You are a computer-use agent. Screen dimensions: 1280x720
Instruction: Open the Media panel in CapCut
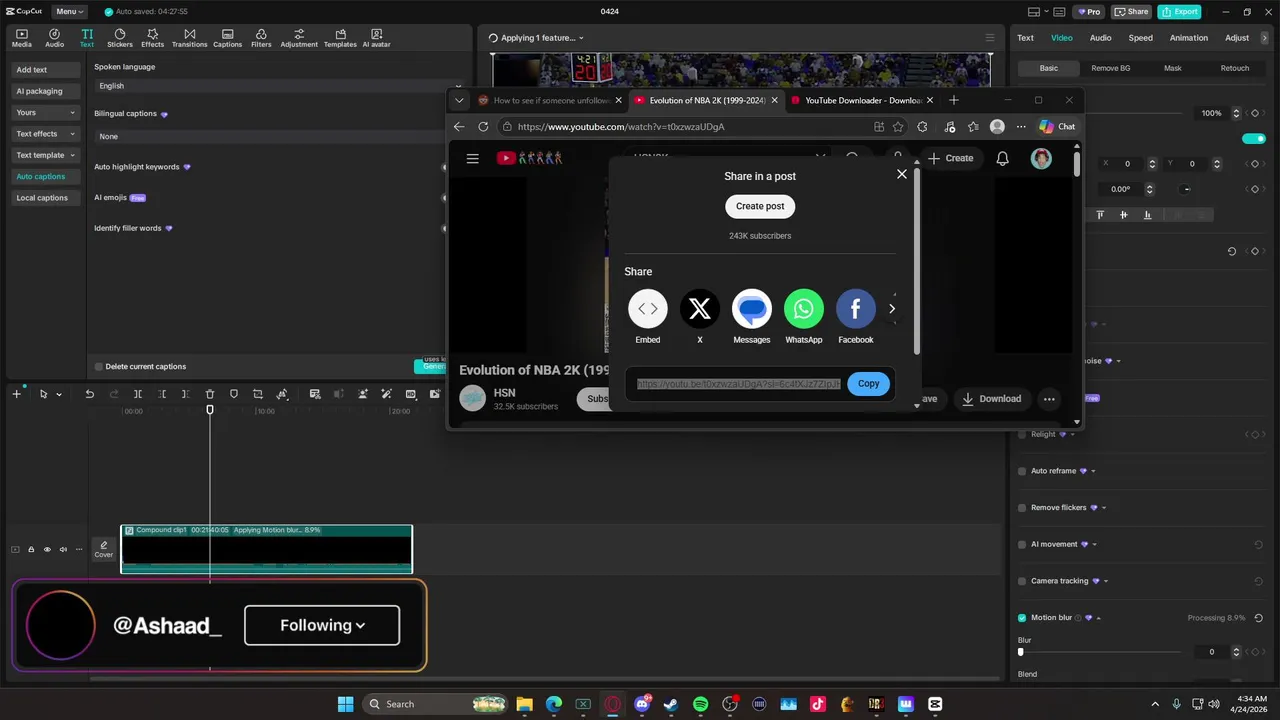pos(21,38)
